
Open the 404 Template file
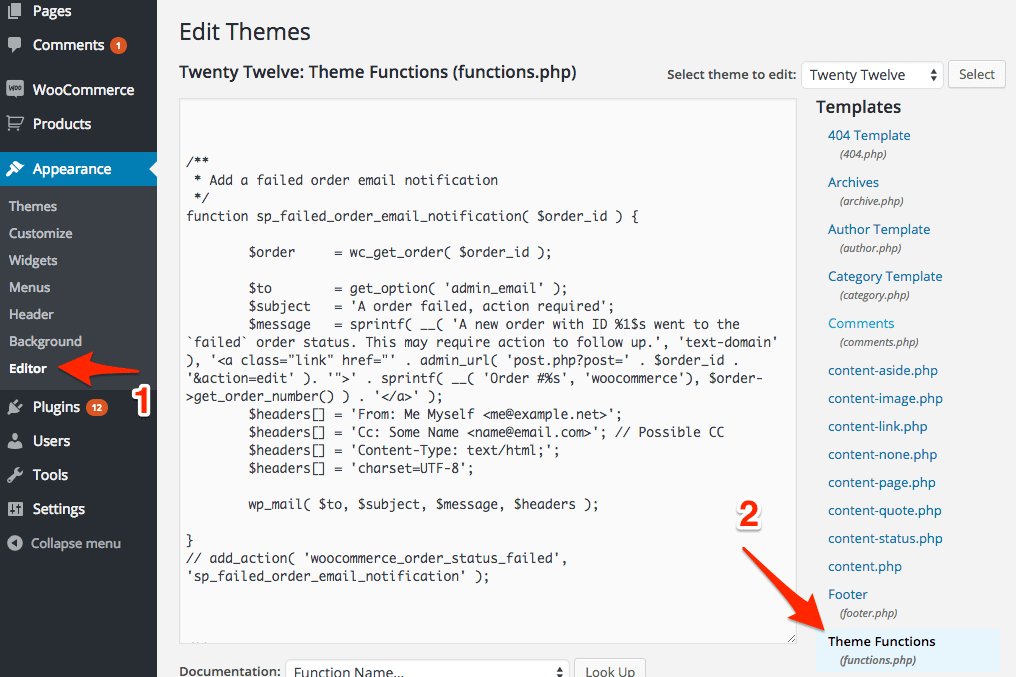868,135
